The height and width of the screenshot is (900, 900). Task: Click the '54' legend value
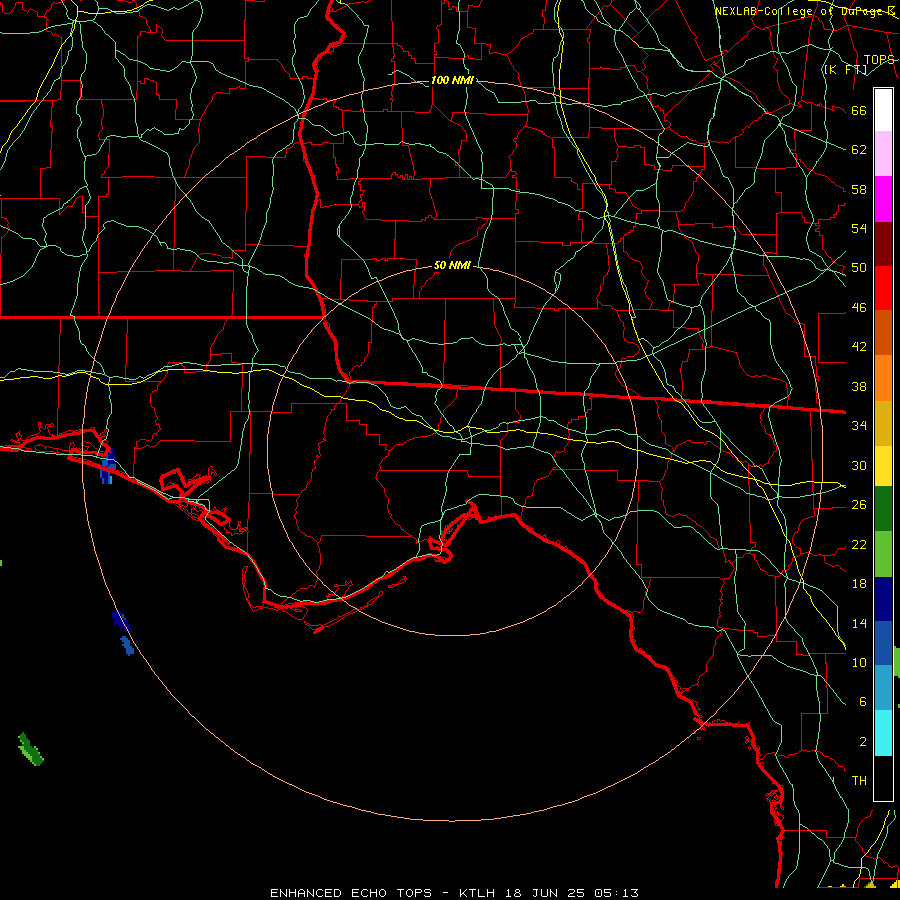click(859, 228)
